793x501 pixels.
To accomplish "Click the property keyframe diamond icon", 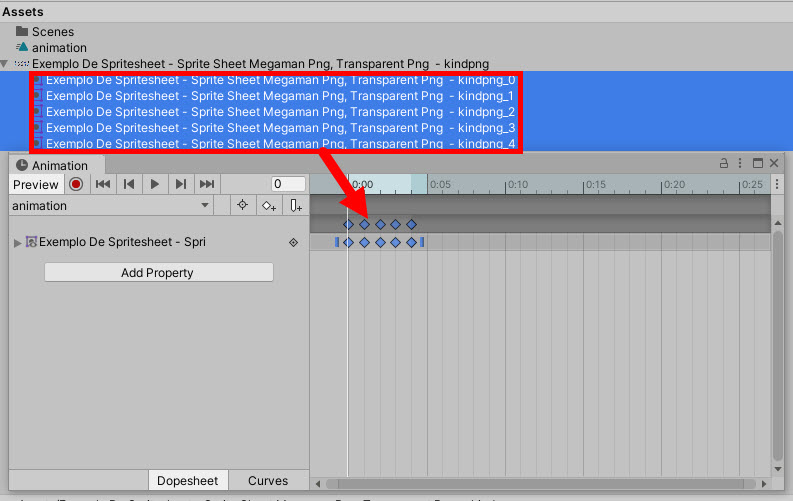I will [x=293, y=243].
